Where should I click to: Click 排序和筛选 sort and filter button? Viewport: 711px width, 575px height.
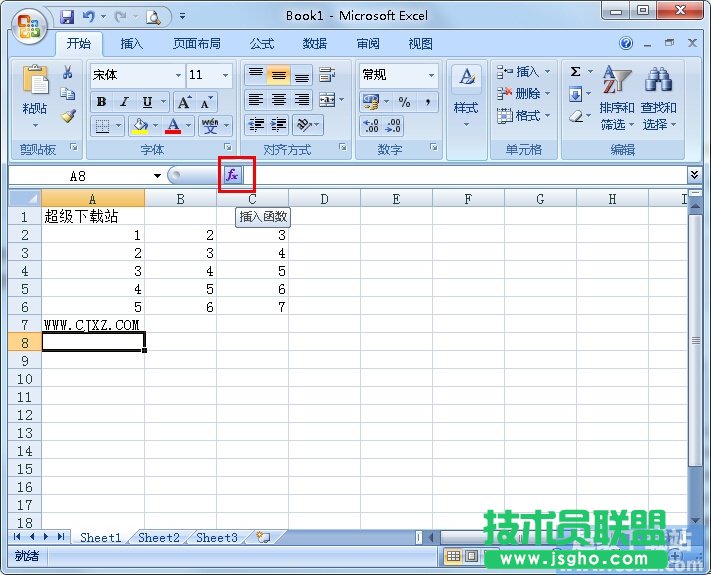pos(617,97)
